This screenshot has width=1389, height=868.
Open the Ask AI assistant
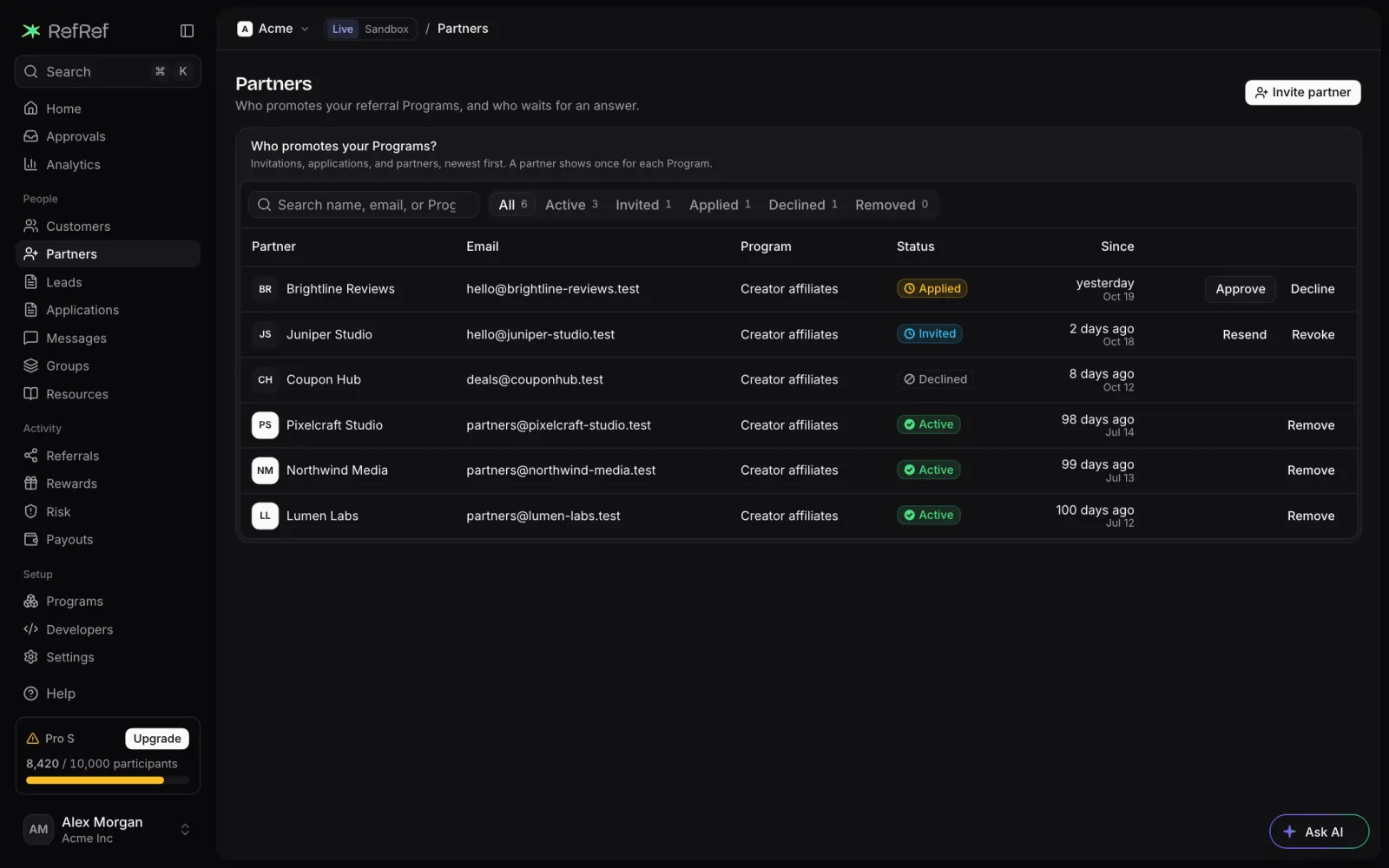(x=1319, y=832)
